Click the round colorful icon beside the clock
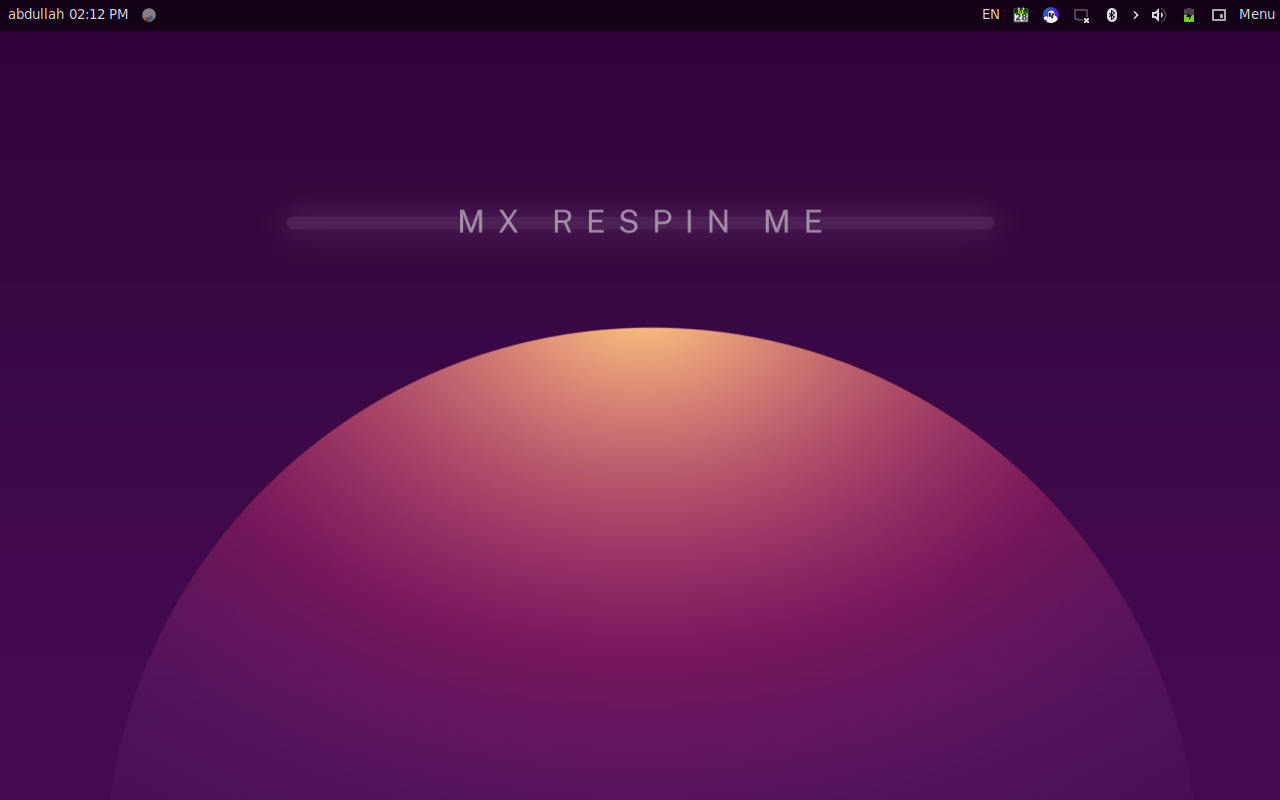This screenshot has width=1280, height=800. coord(149,15)
